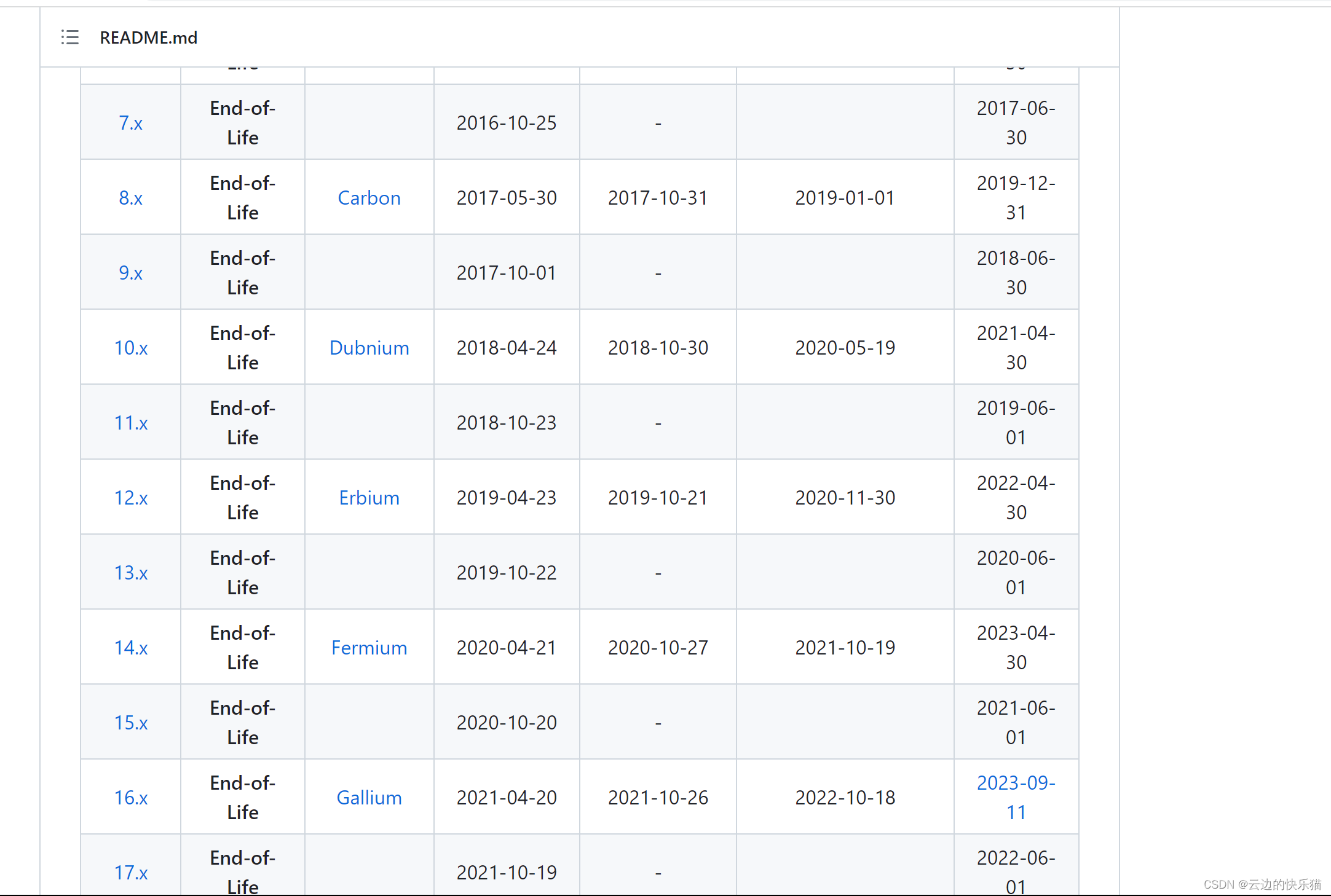Image resolution: width=1331 pixels, height=896 pixels.
Task: Follow the Carbon codename link
Action: [369, 198]
